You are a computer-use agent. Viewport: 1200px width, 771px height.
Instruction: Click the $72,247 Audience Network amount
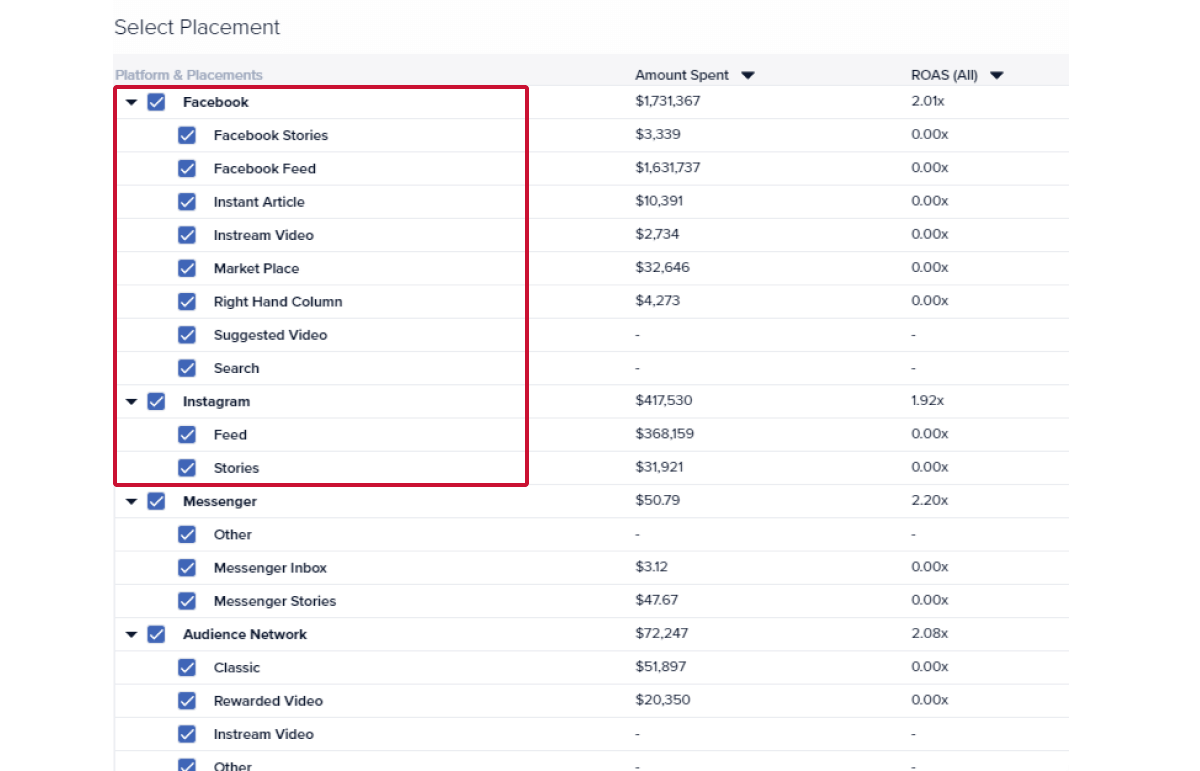click(x=662, y=633)
